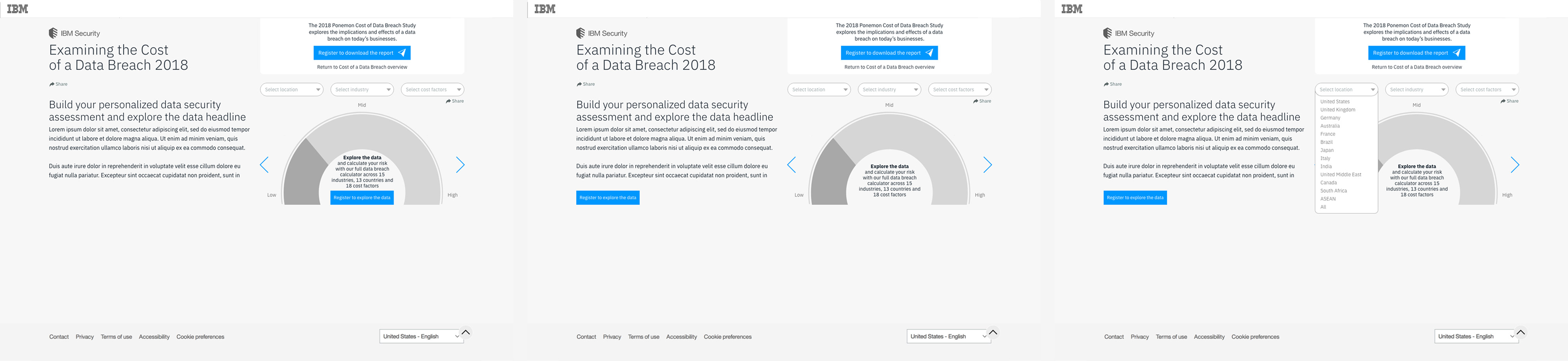This screenshot has height=361, width=1568.
Task: Click the IBM Security shield icon, middle panel
Action: 581,33
